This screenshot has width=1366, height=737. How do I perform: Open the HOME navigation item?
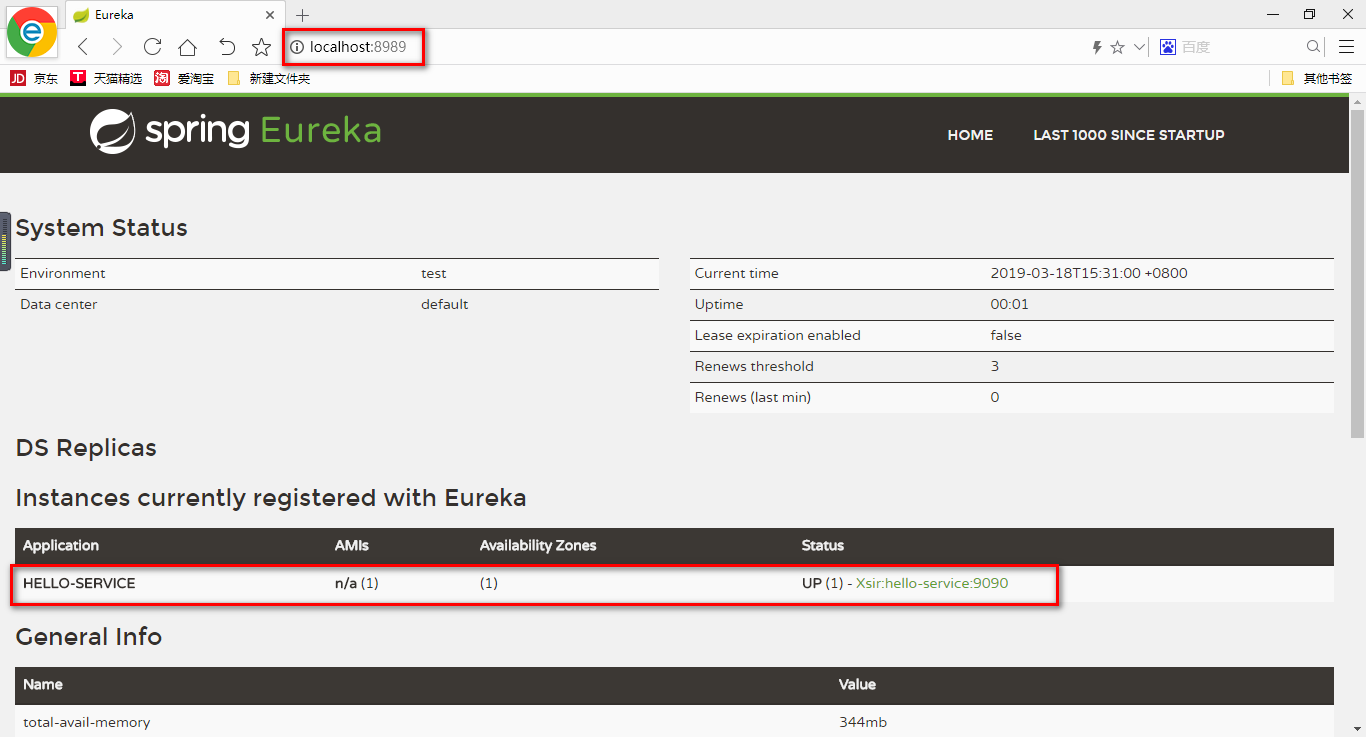point(970,135)
